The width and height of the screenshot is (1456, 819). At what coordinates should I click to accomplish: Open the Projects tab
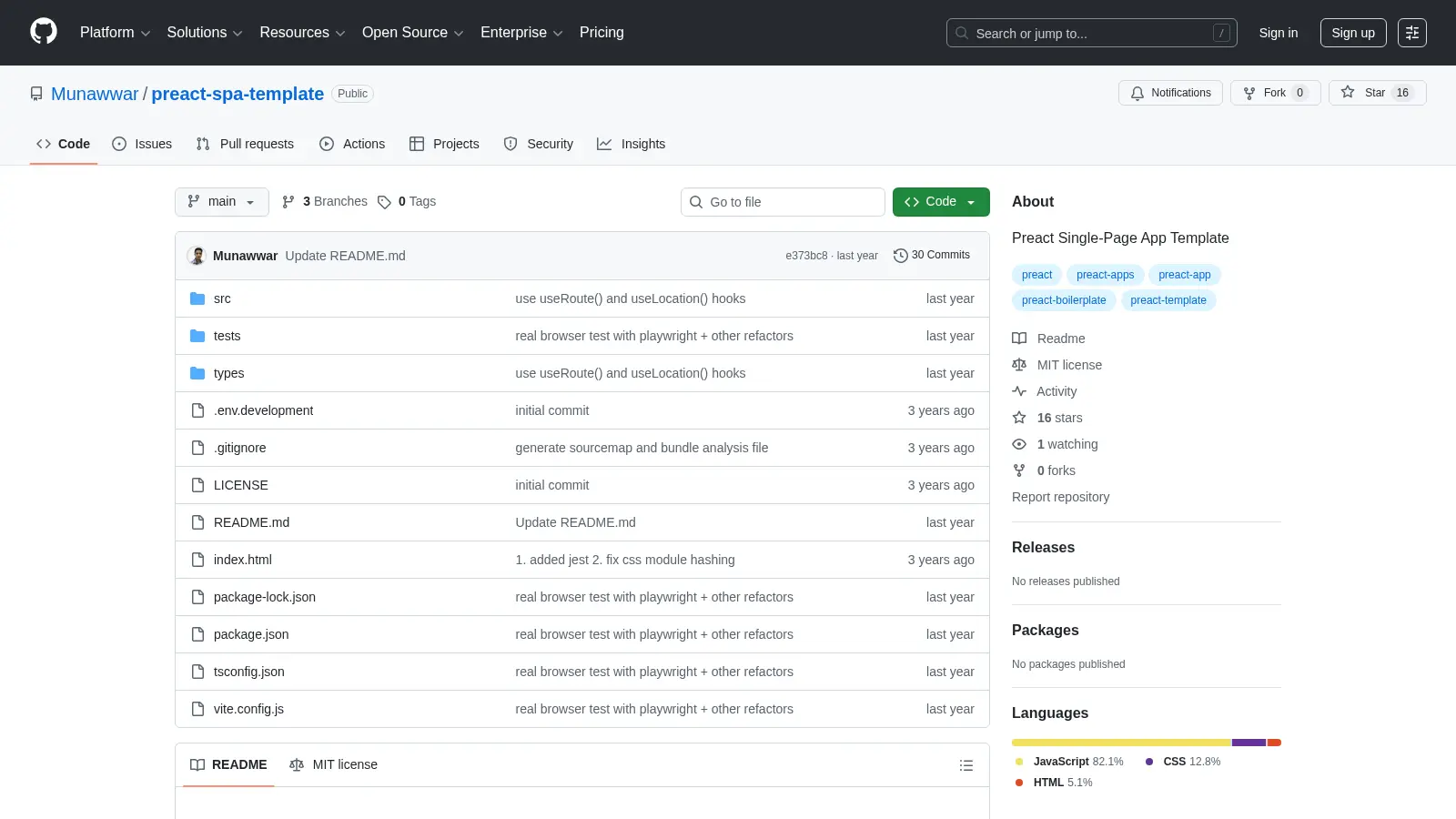[x=444, y=144]
